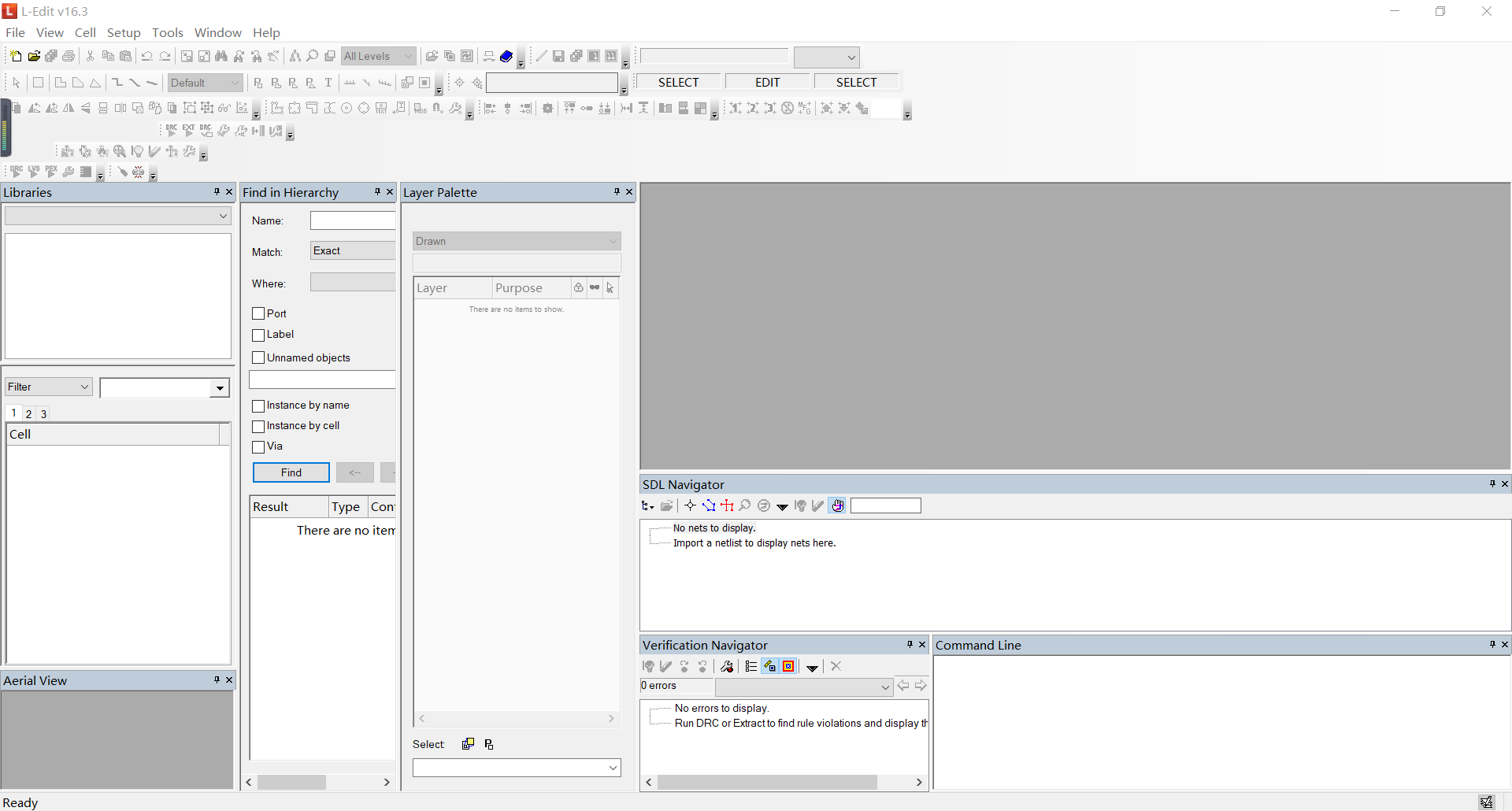
Task: Click the Redo arrow icon
Action: coord(165,56)
